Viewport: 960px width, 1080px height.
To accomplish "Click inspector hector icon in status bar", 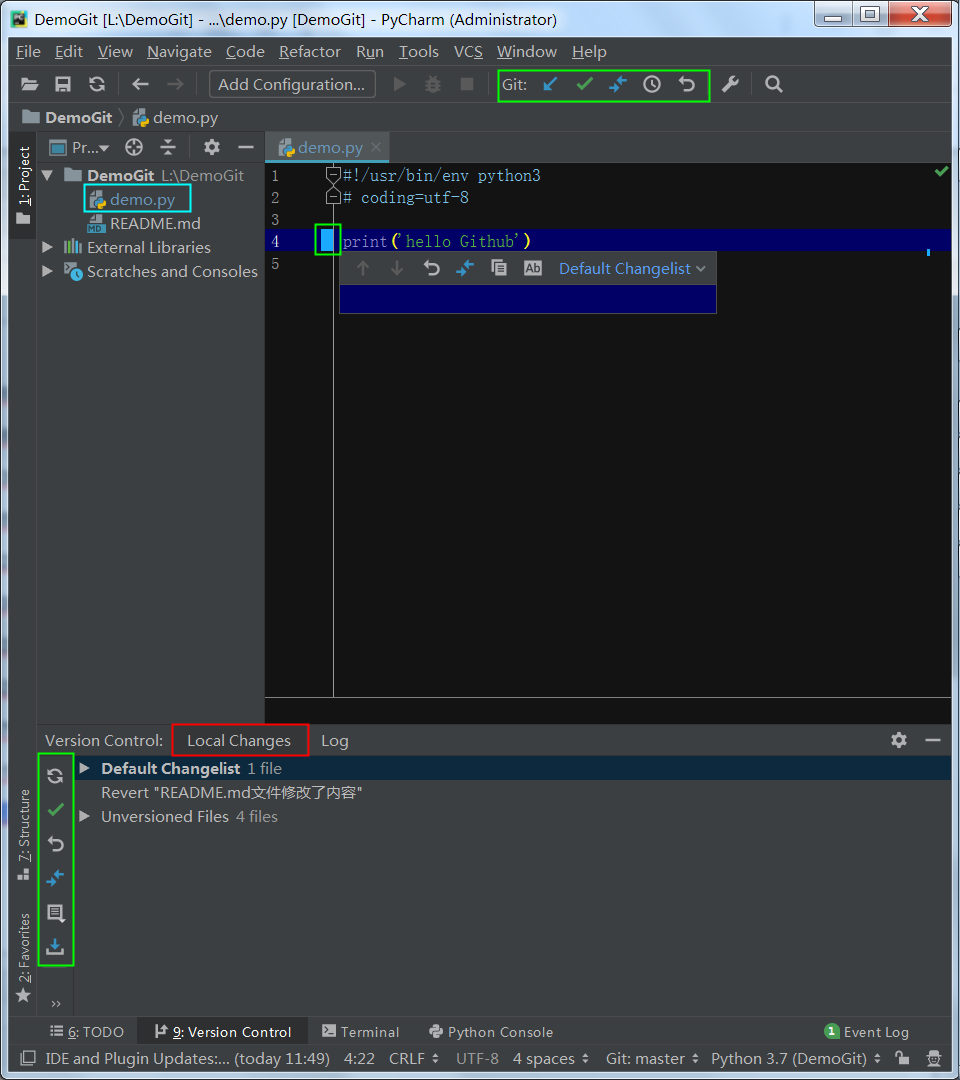I will 934,1059.
